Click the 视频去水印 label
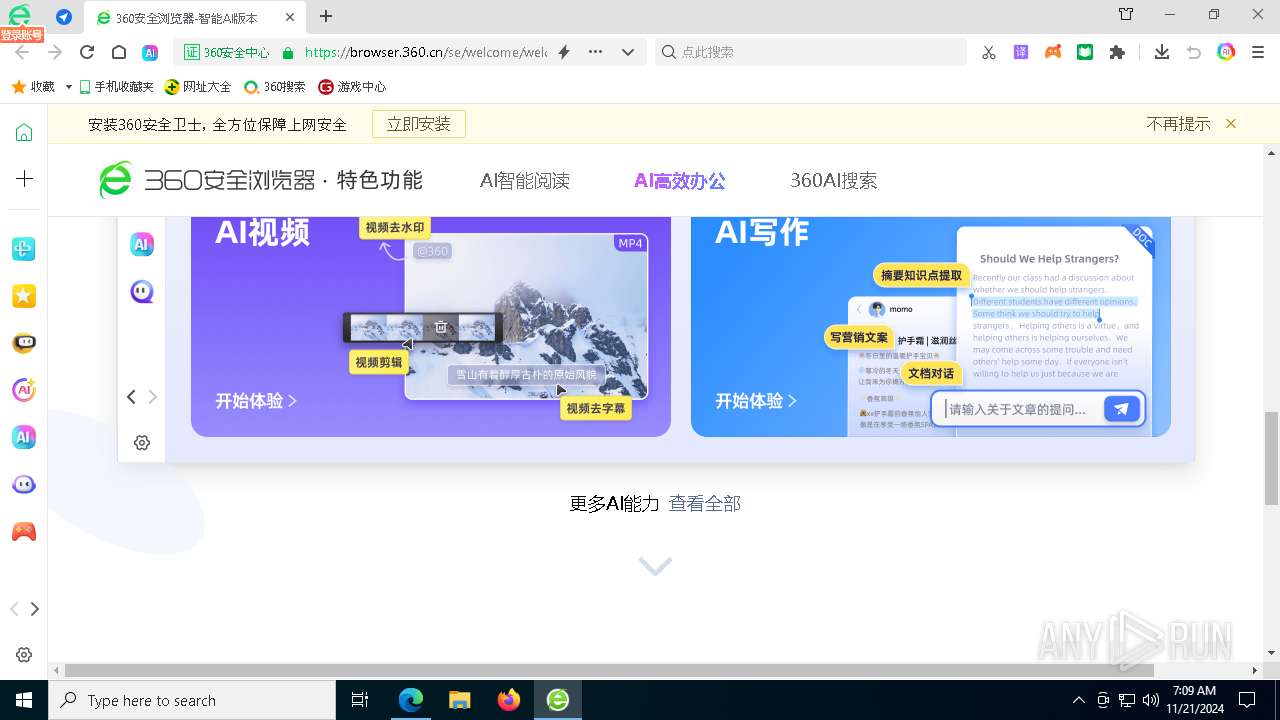This screenshot has width=1280, height=720. click(x=395, y=228)
